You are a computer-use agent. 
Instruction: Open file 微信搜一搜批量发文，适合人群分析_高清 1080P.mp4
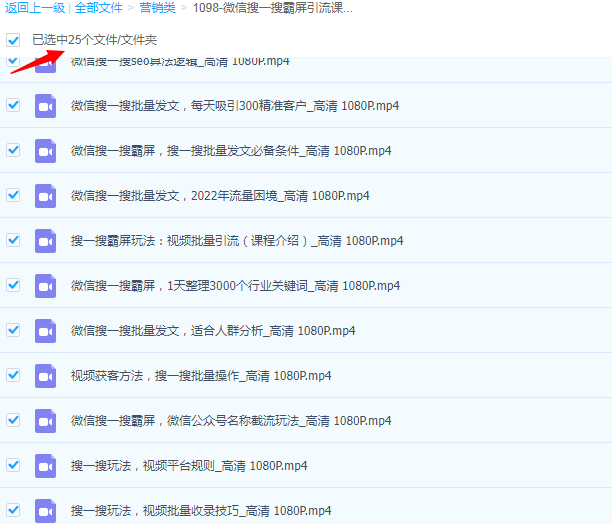point(213,331)
